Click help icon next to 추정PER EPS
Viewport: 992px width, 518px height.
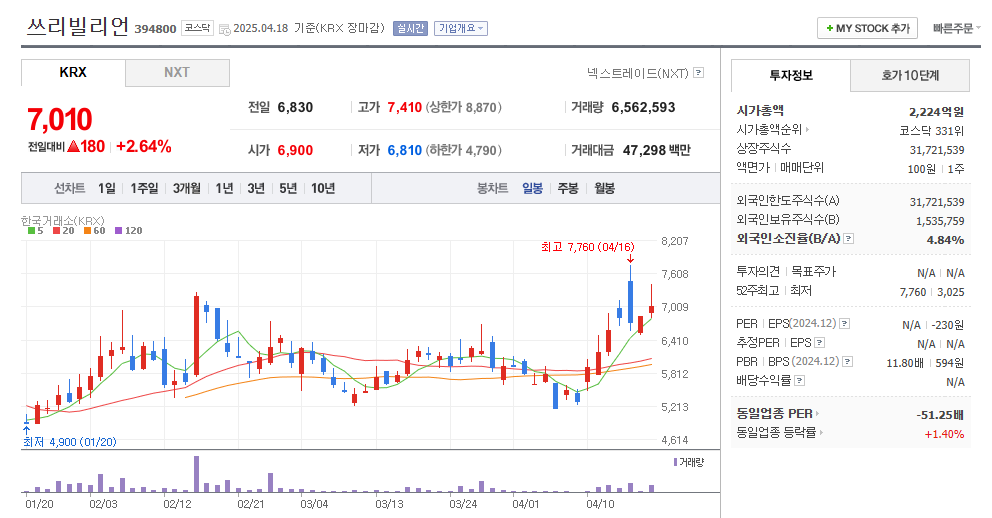pyautogui.click(x=819, y=343)
